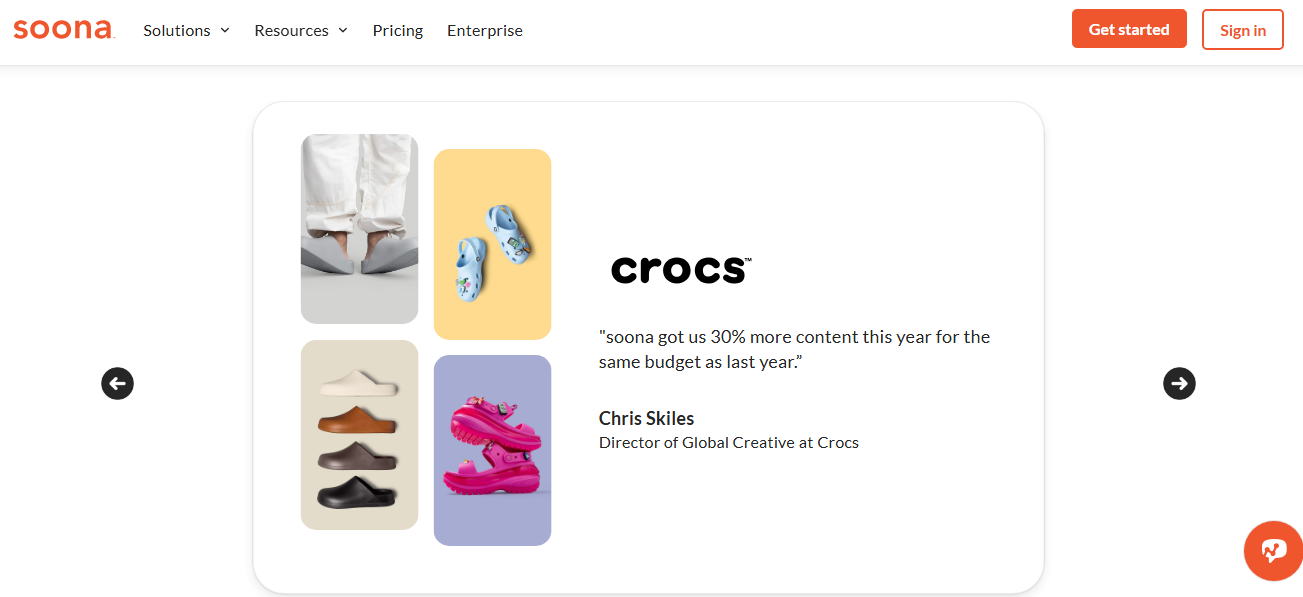
Task: Open the four stacked clogs photo
Action: tap(359, 435)
